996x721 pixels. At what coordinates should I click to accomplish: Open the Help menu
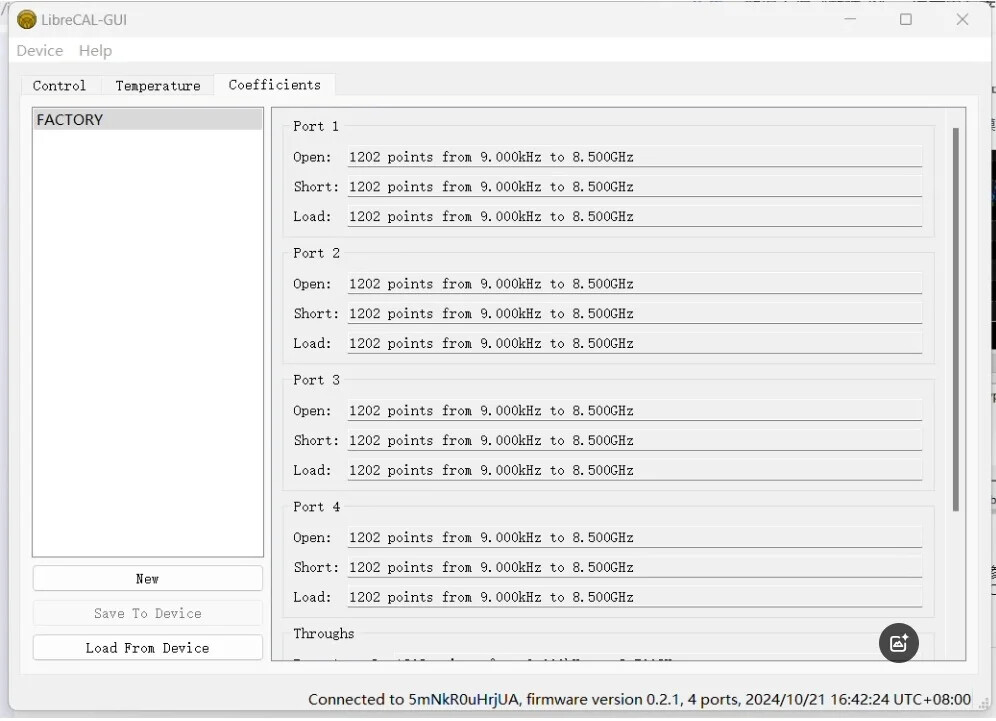(95, 50)
